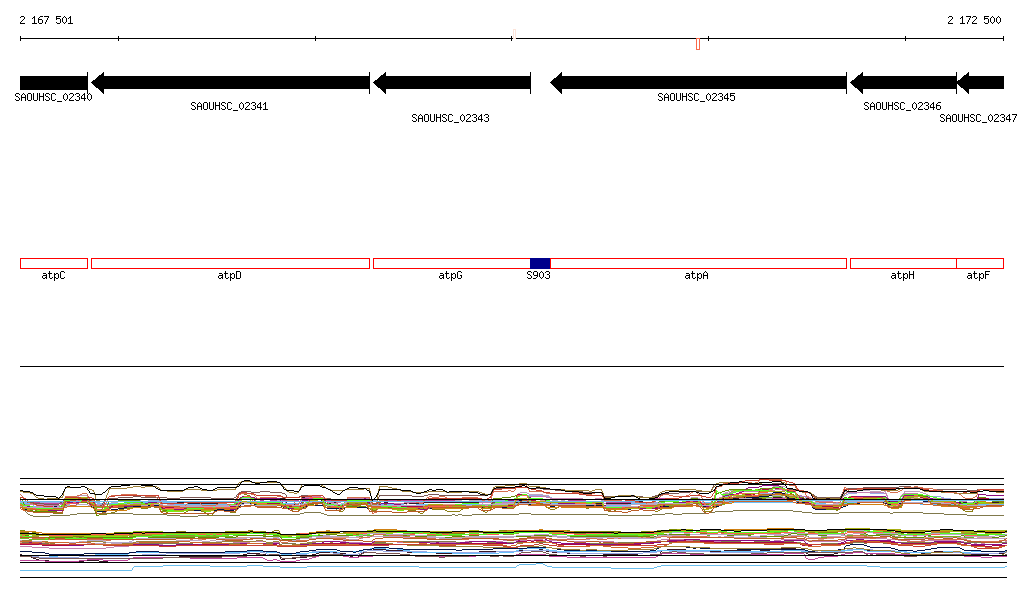Screen dimensions: 1024x611
Task: Click the atpG red annotation box
Action: coord(452,264)
